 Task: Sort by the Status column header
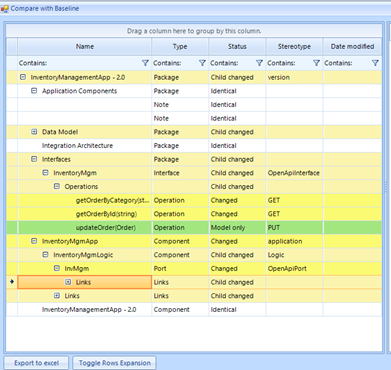click(x=237, y=47)
